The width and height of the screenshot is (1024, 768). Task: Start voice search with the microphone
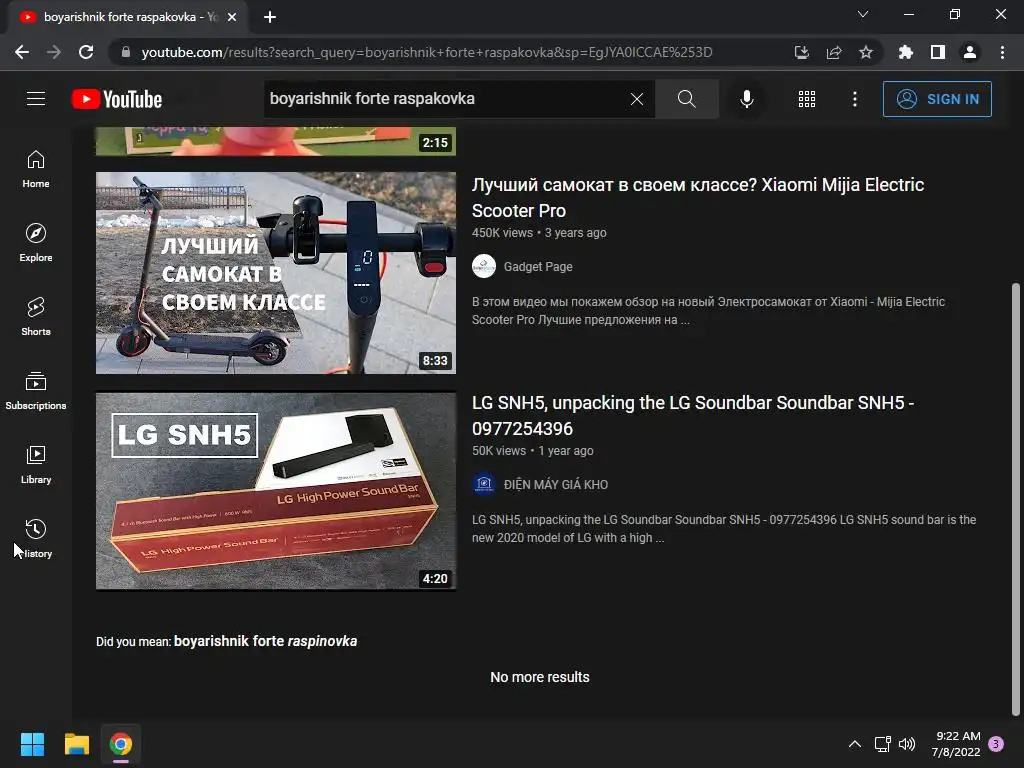pyautogui.click(x=746, y=99)
